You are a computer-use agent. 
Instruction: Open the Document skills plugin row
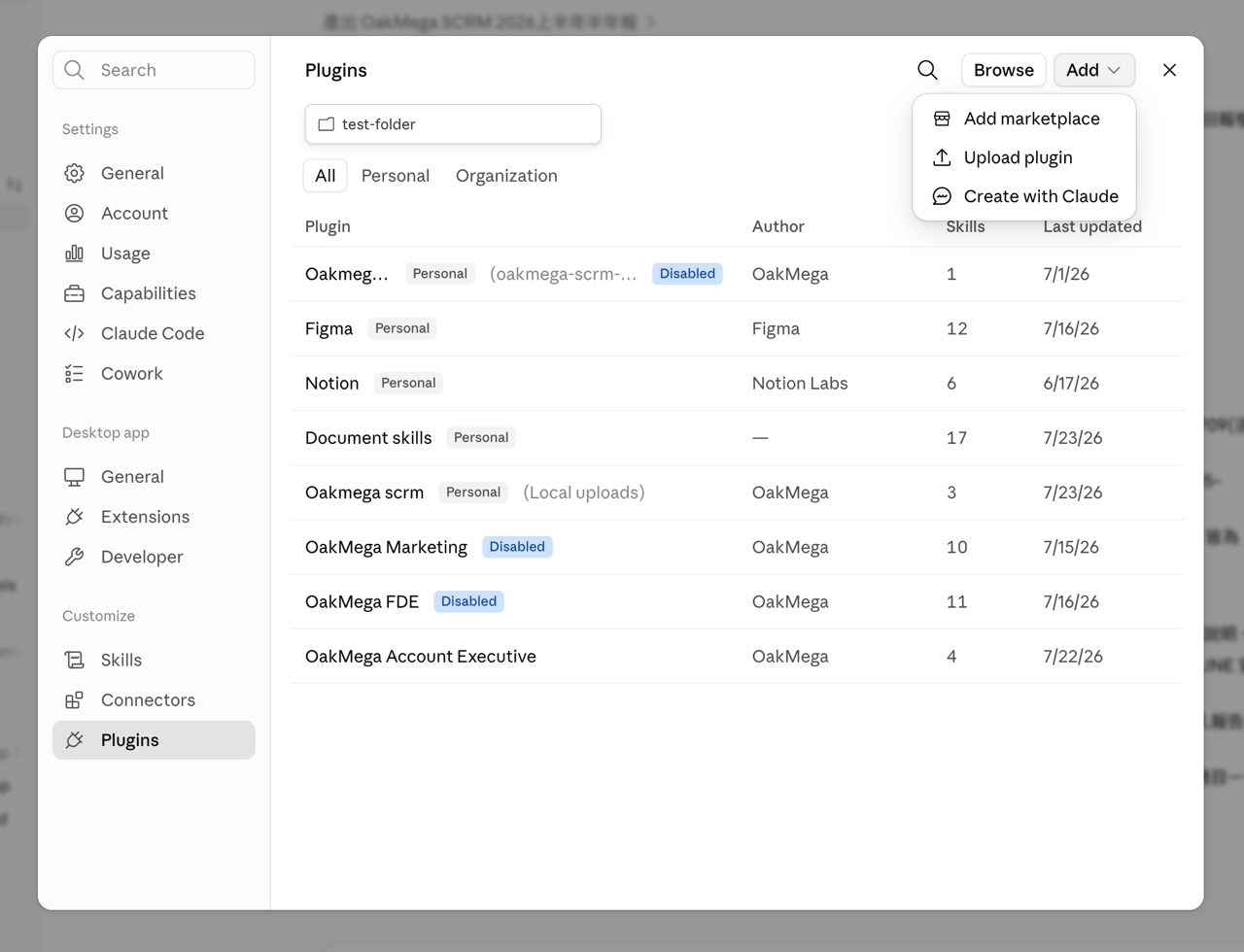tap(738, 438)
